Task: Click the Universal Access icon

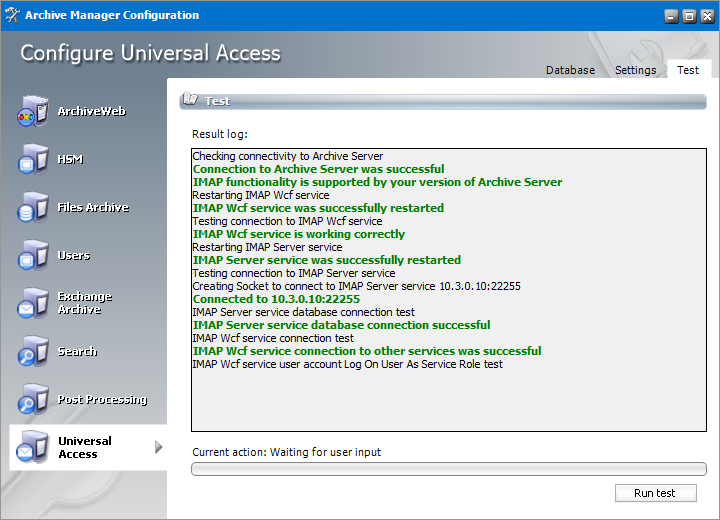Action: click(x=32, y=447)
